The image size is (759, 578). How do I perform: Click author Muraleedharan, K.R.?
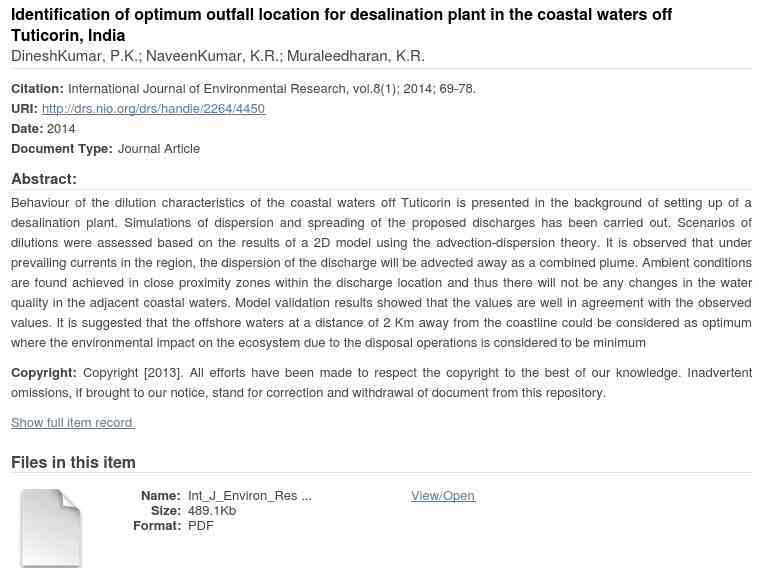click(x=355, y=57)
